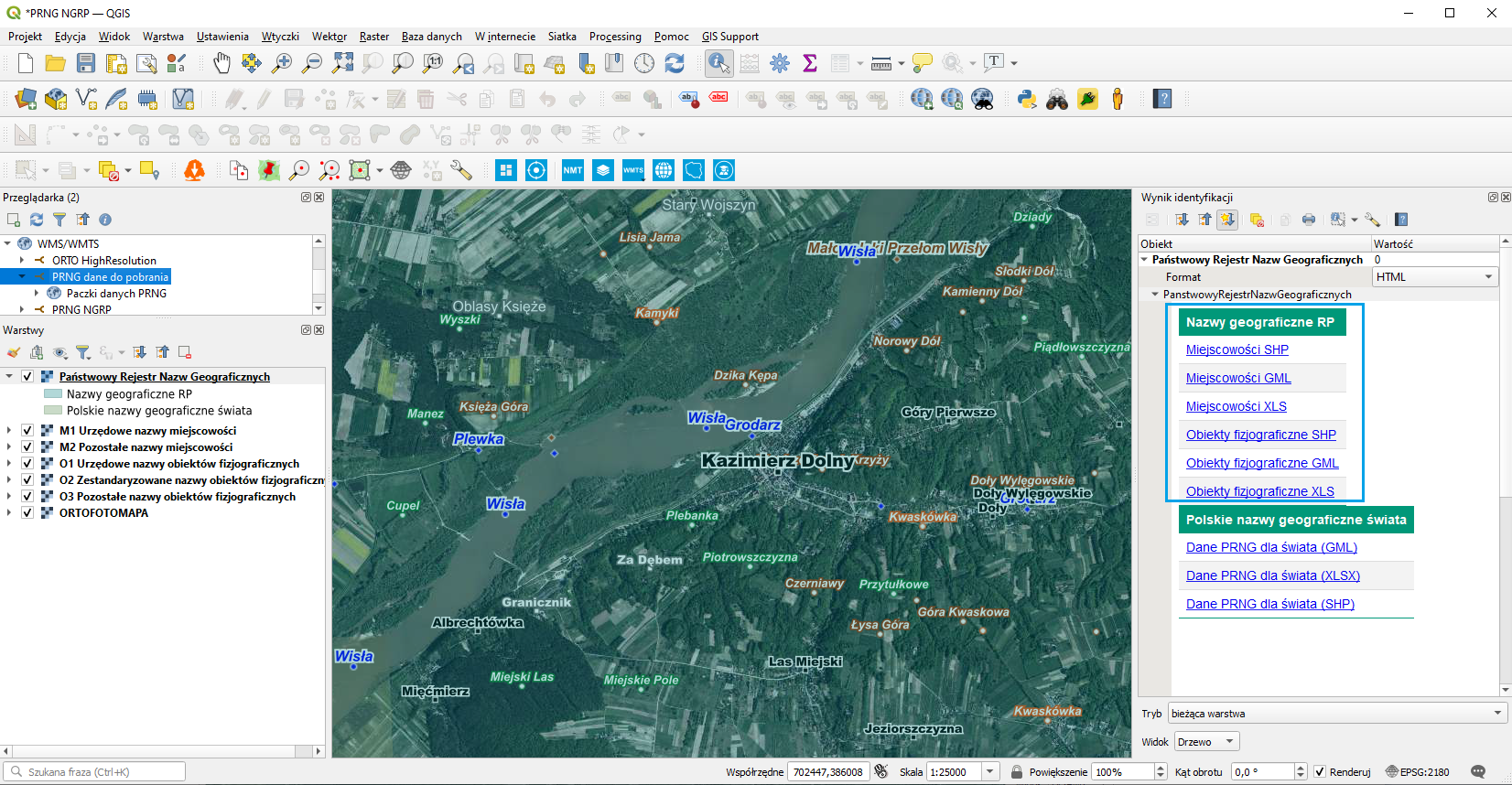
Task: Uncheck M1 Urzędowe nazwy miejscowości layer
Action: [x=27, y=430]
